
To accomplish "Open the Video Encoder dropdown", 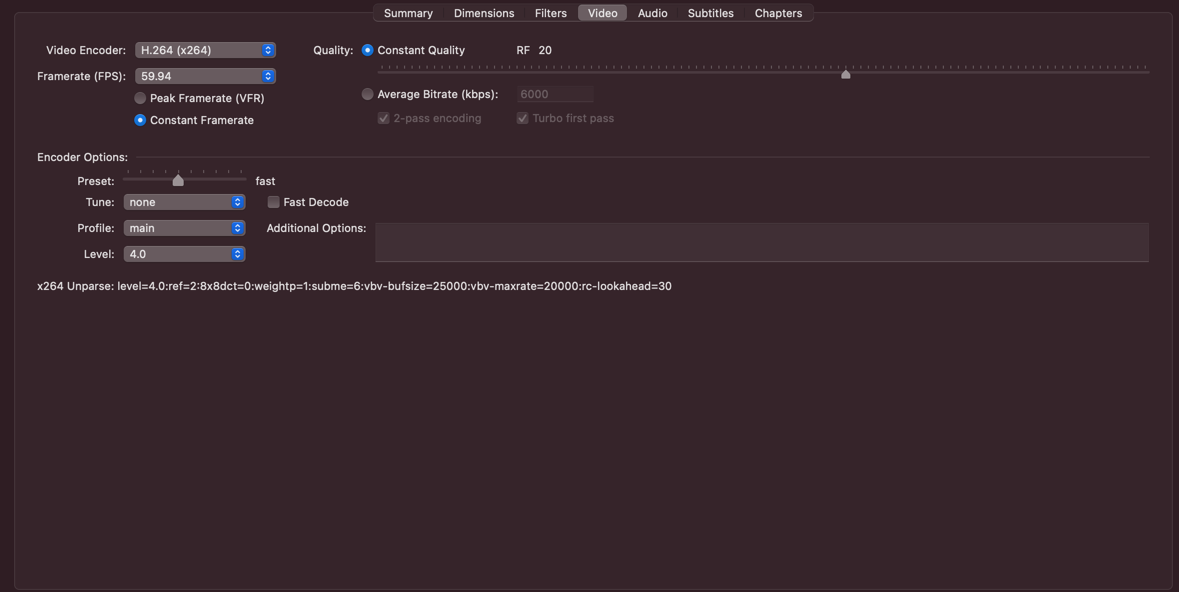I will [x=205, y=49].
